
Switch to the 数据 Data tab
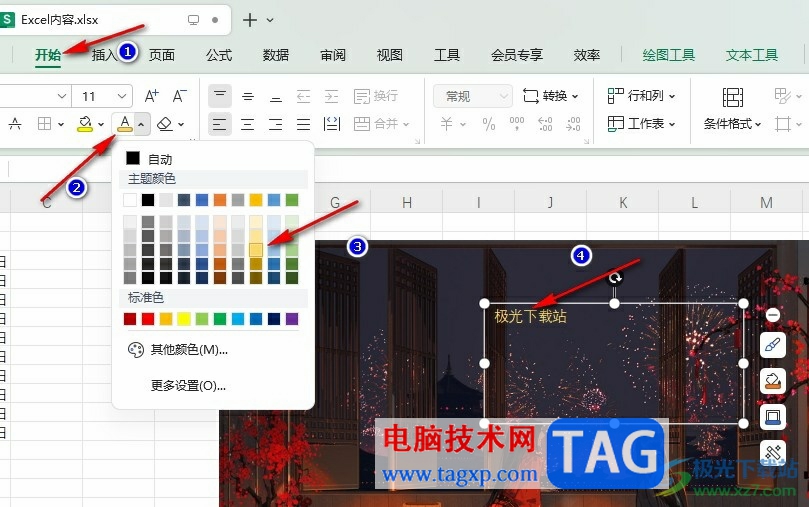pos(276,55)
